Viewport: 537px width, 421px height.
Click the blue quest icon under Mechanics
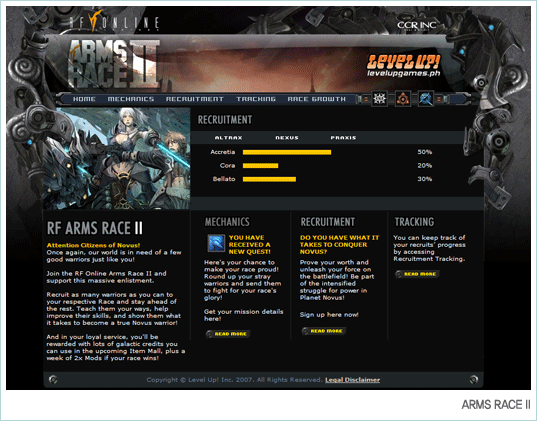click(216, 243)
